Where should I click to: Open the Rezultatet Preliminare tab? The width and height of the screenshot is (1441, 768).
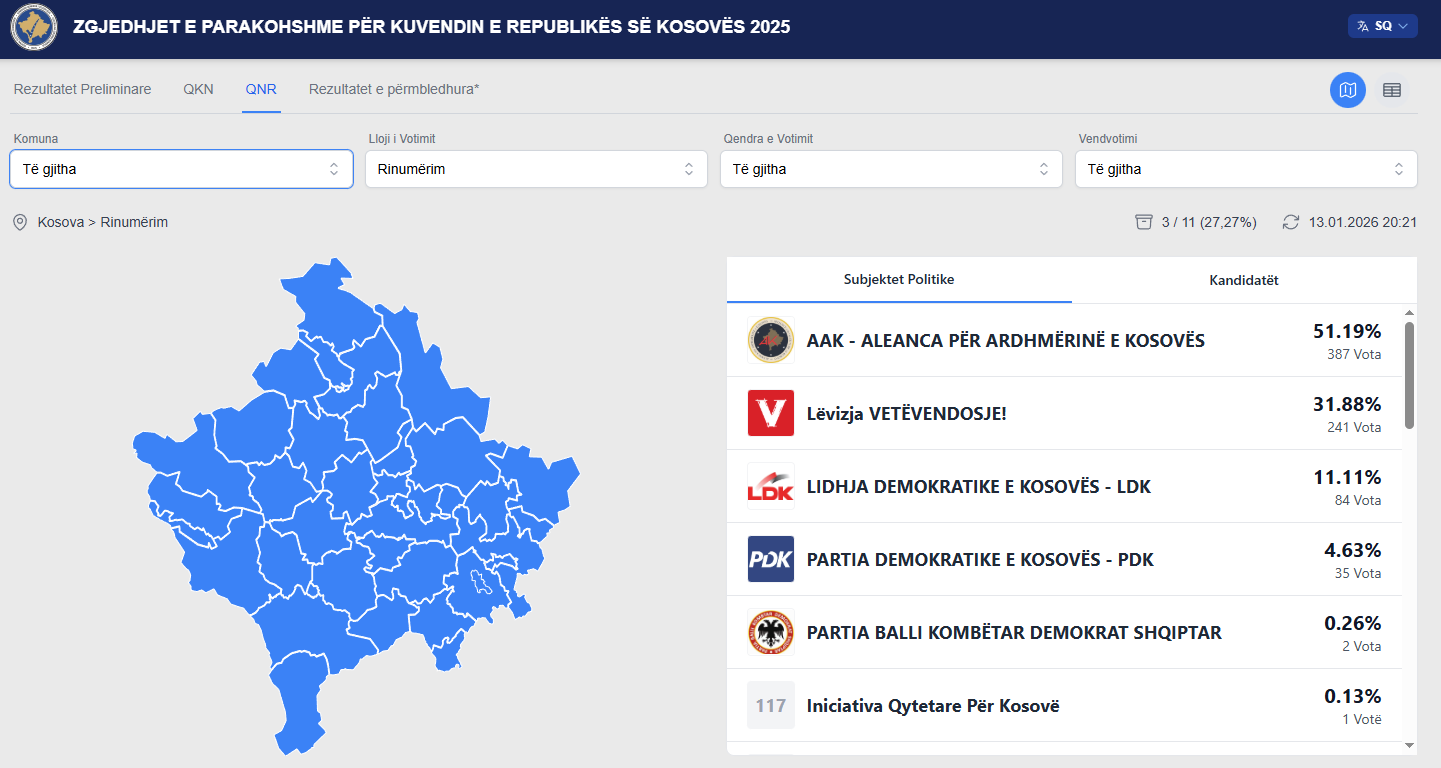(82, 89)
